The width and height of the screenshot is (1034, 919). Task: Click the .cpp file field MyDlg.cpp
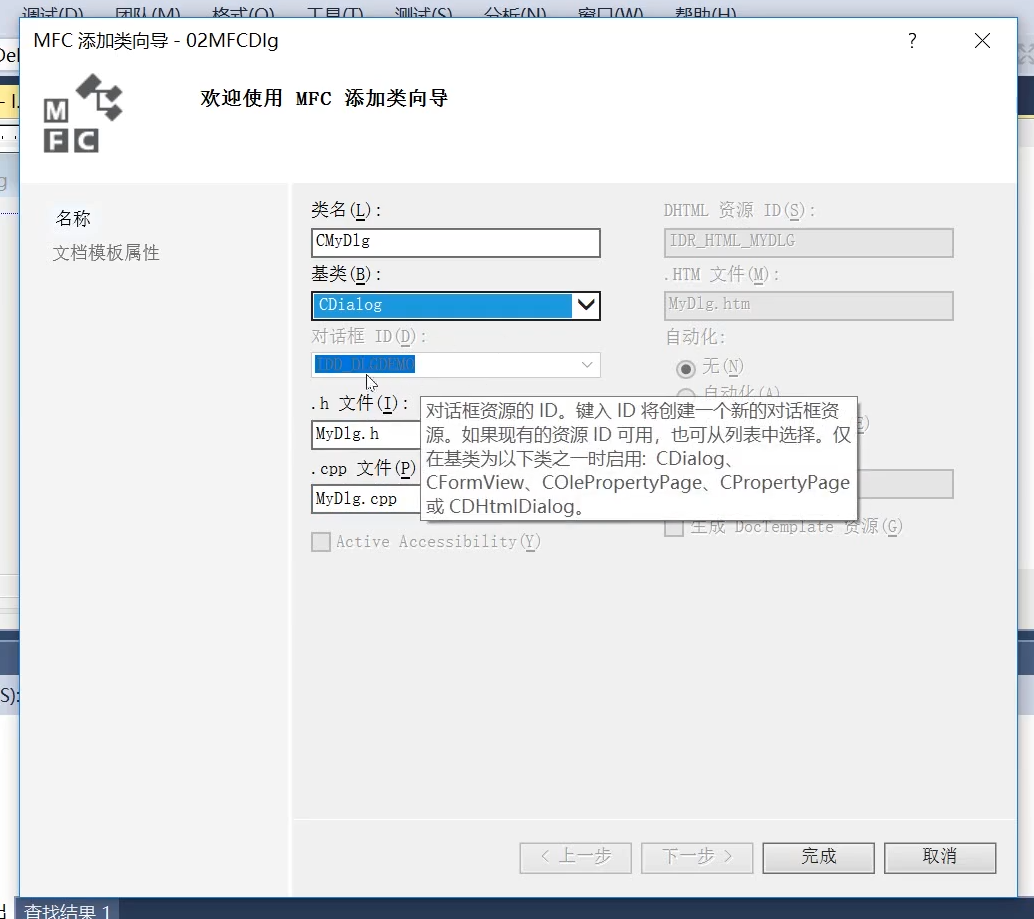tap(366, 499)
